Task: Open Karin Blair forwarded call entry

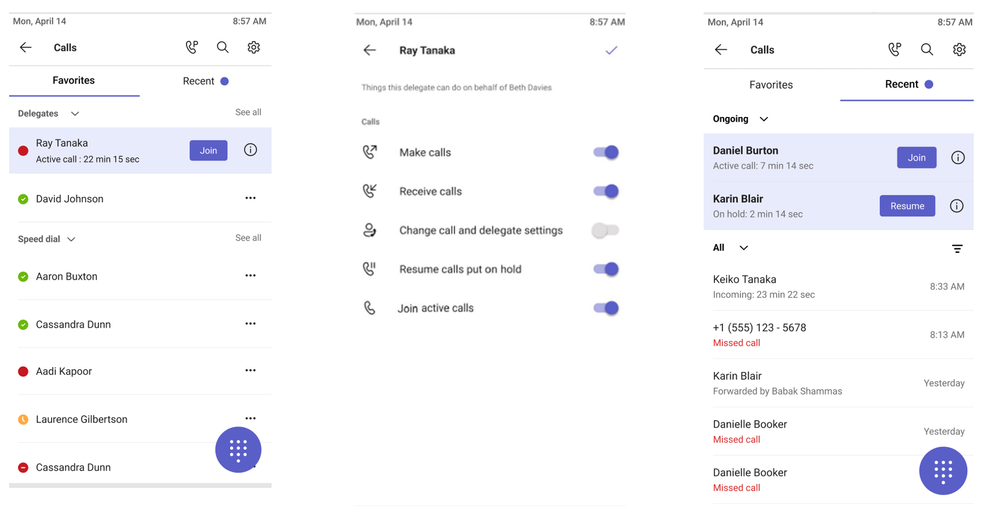Action: [839, 383]
